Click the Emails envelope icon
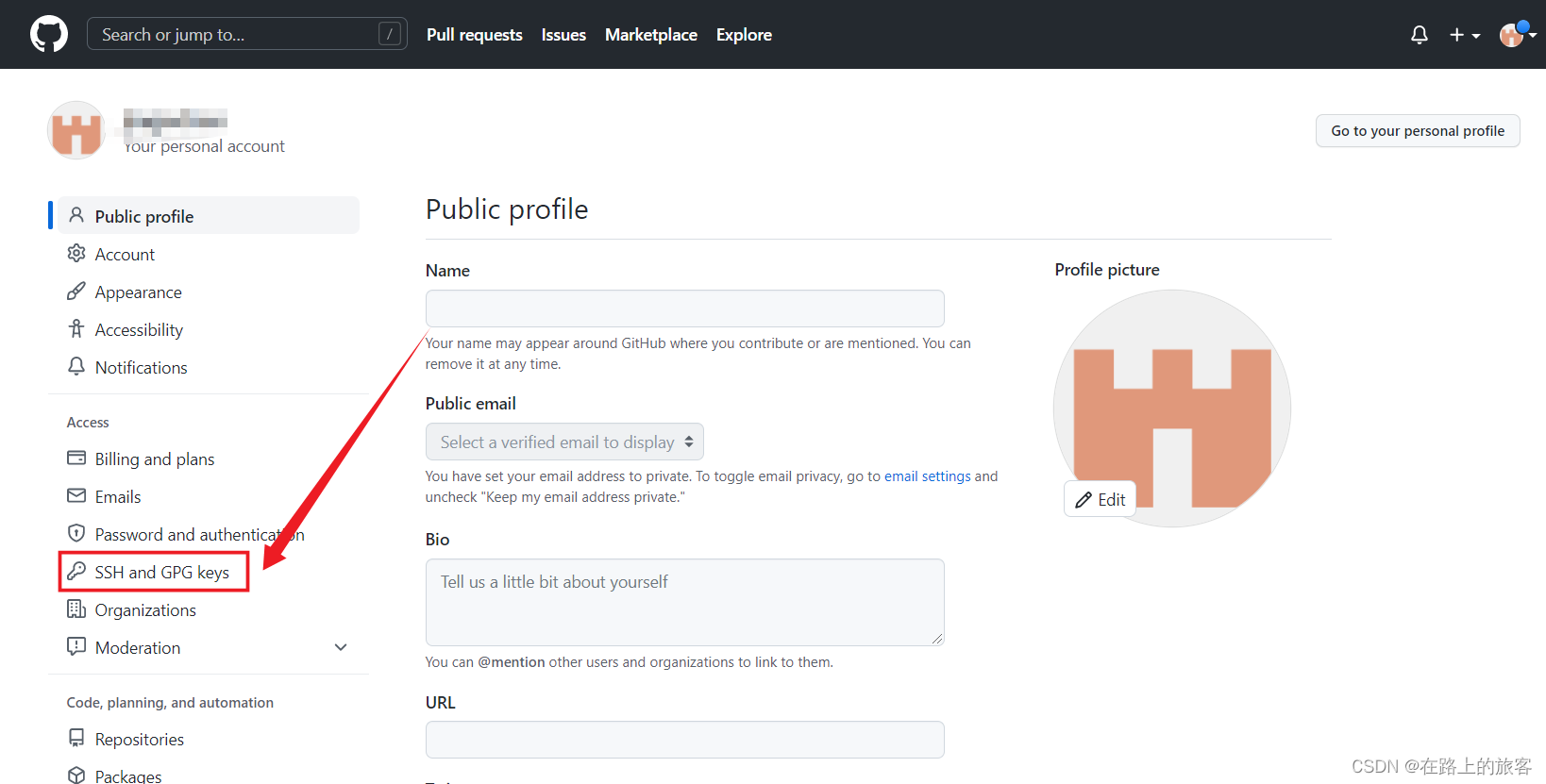The width and height of the screenshot is (1546, 784). pos(76,495)
